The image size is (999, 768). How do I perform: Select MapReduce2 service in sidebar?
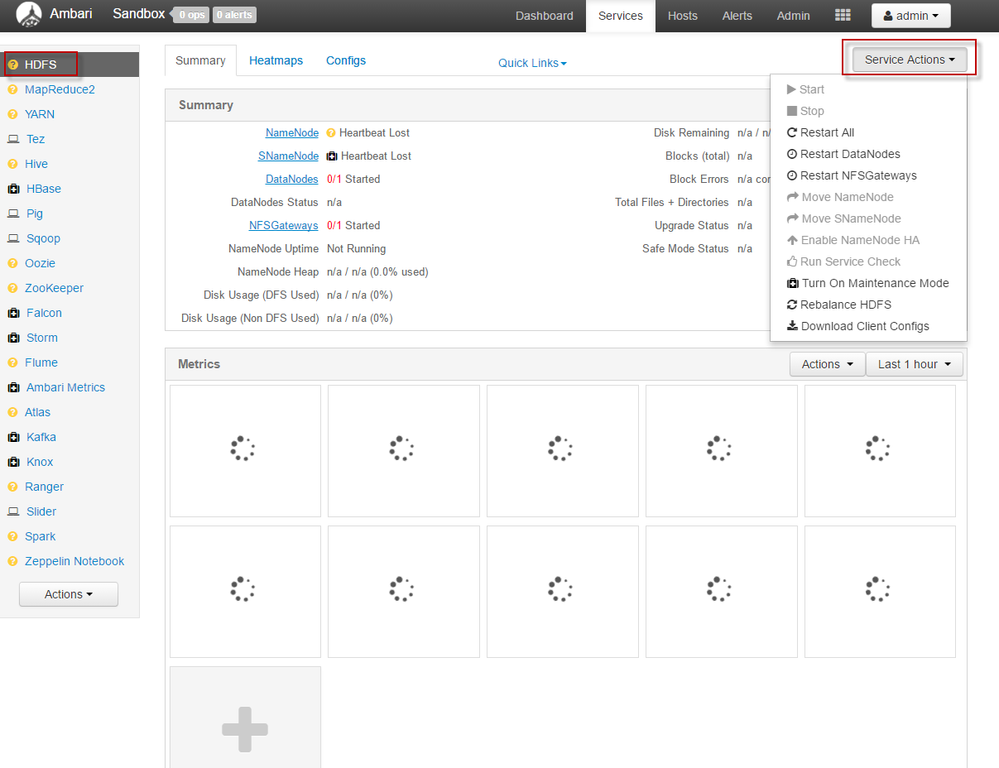click(x=60, y=89)
